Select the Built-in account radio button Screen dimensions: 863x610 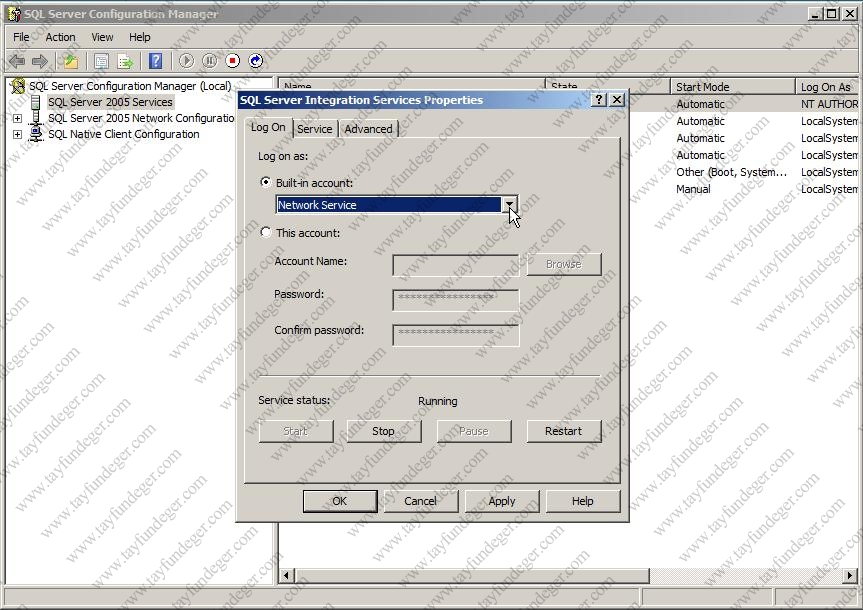[266, 182]
